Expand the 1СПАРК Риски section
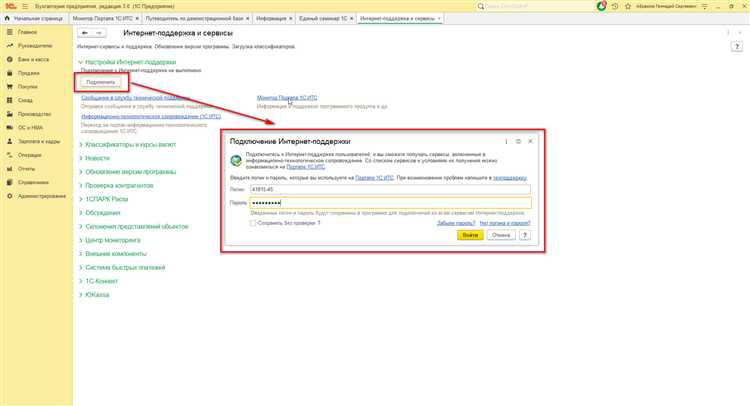The width and height of the screenshot is (750, 406). pos(80,199)
